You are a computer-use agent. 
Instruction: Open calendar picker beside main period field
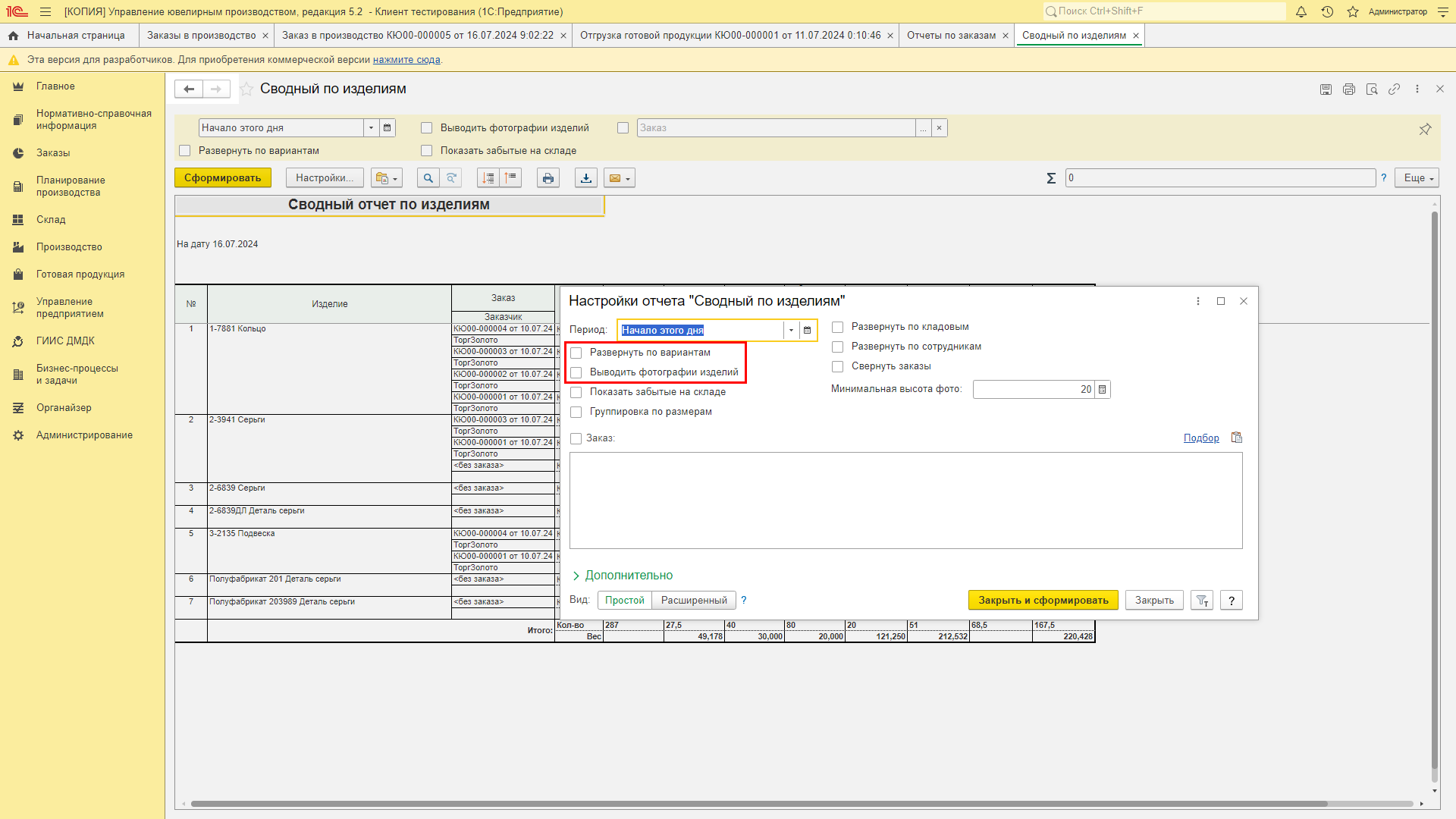pyautogui.click(x=387, y=128)
